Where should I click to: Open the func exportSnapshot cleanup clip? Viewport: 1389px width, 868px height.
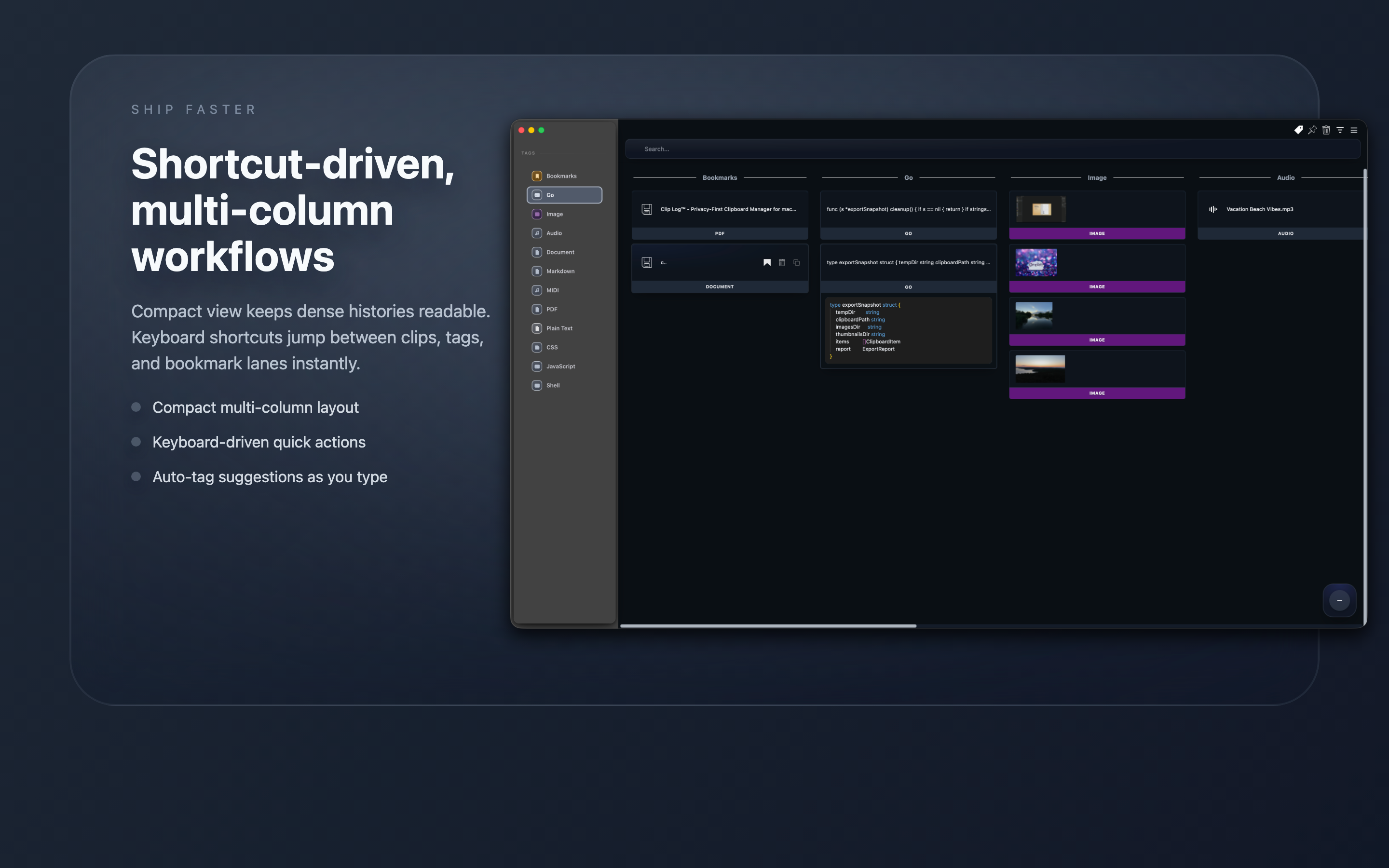[908, 209]
